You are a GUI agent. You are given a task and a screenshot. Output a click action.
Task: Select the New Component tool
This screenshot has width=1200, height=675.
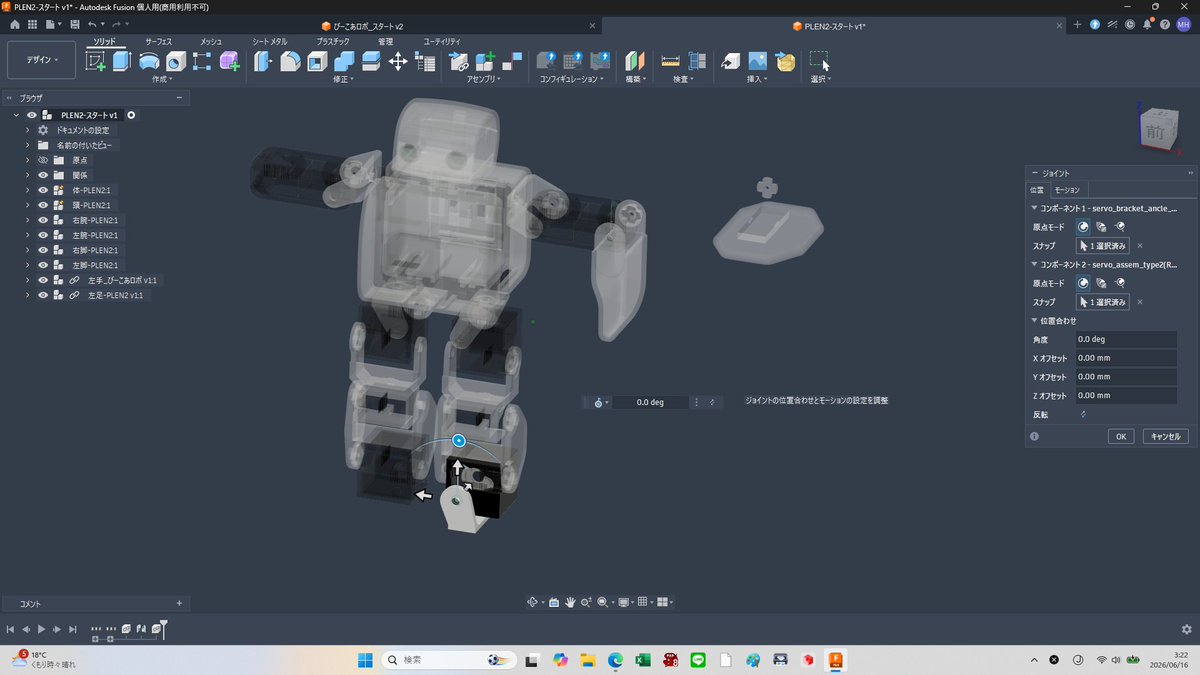(486, 61)
